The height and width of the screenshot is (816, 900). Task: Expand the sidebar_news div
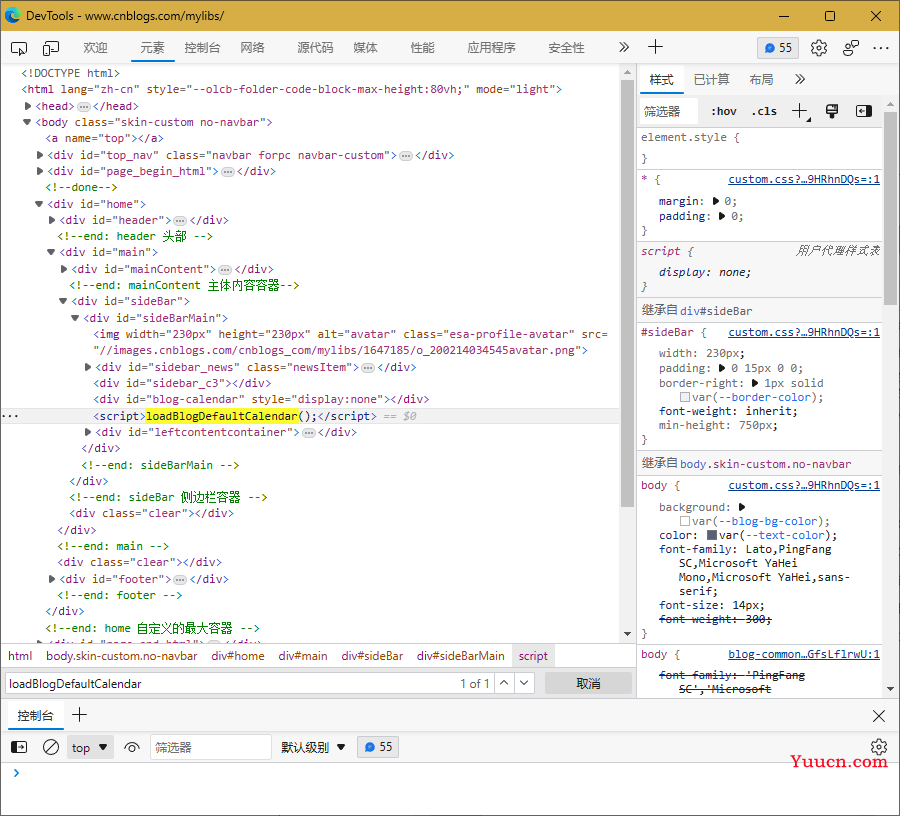point(88,367)
